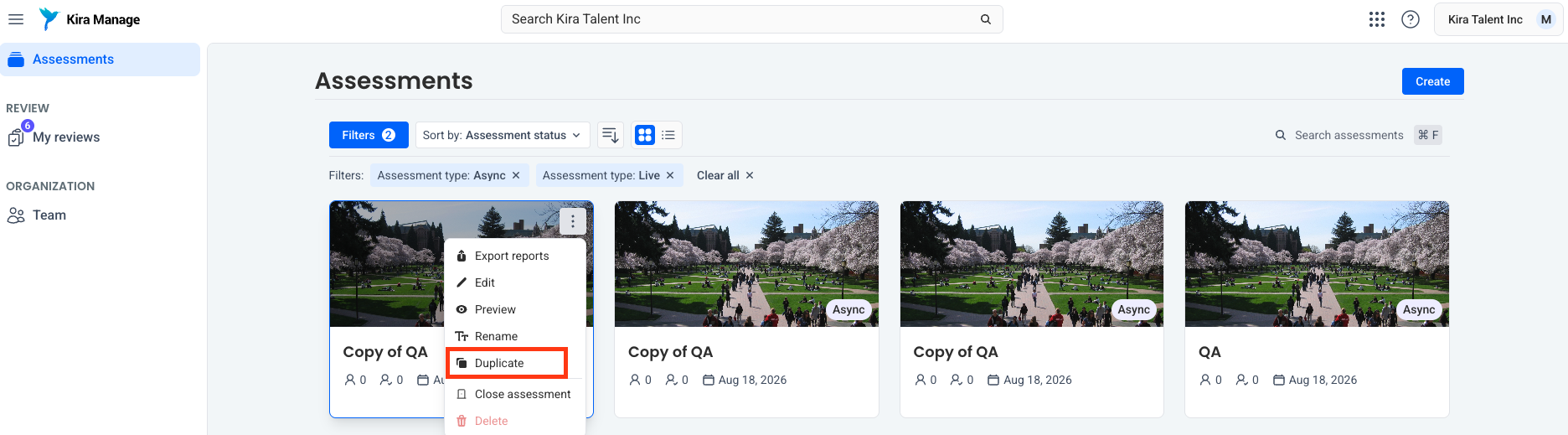Open the help question mark icon
The width and height of the screenshot is (1568, 435).
click(1411, 19)
